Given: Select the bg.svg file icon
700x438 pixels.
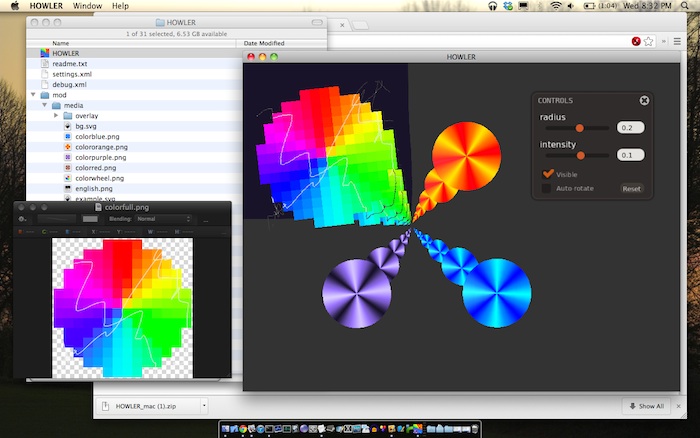Looking at the screenshot, I should (x=67, y=126).
